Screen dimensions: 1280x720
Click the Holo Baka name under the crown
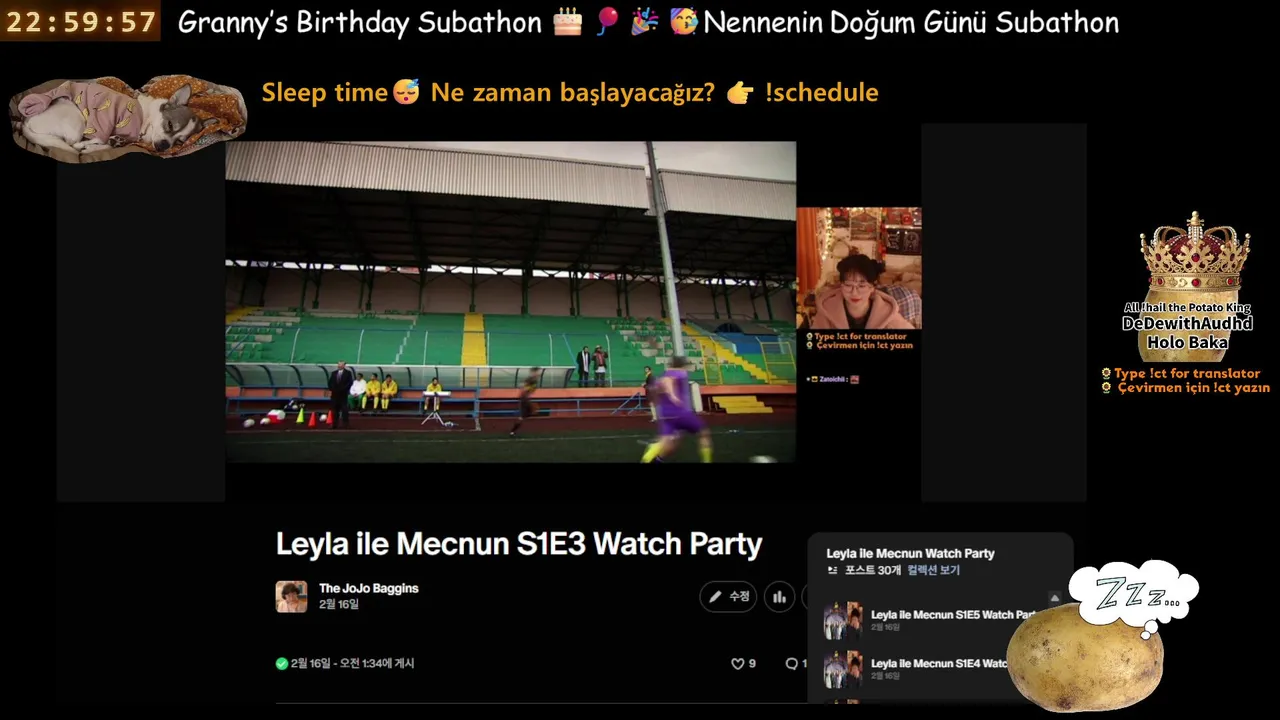click(1187, 342)
